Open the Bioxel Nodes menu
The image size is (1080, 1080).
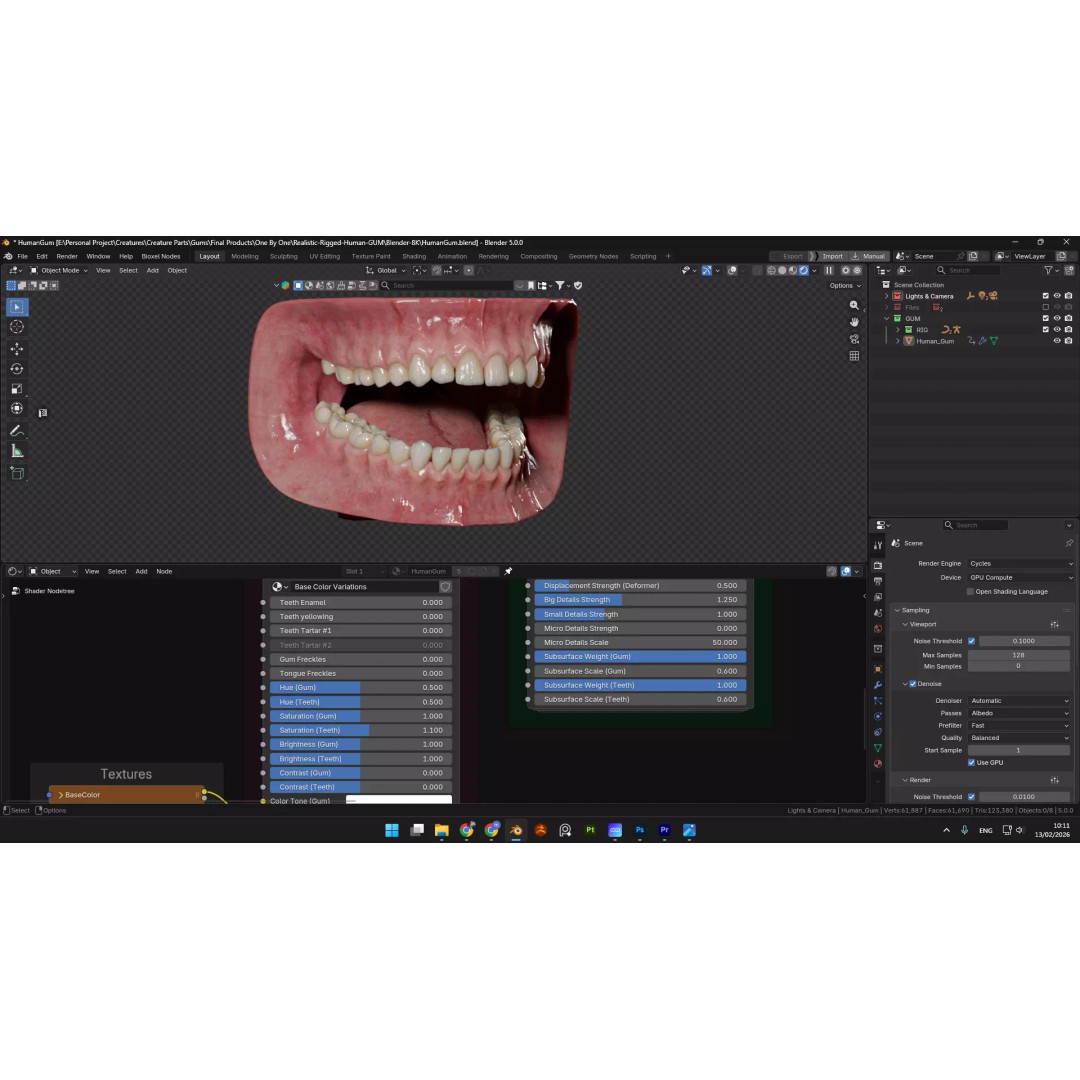click(x=160, y=256)
